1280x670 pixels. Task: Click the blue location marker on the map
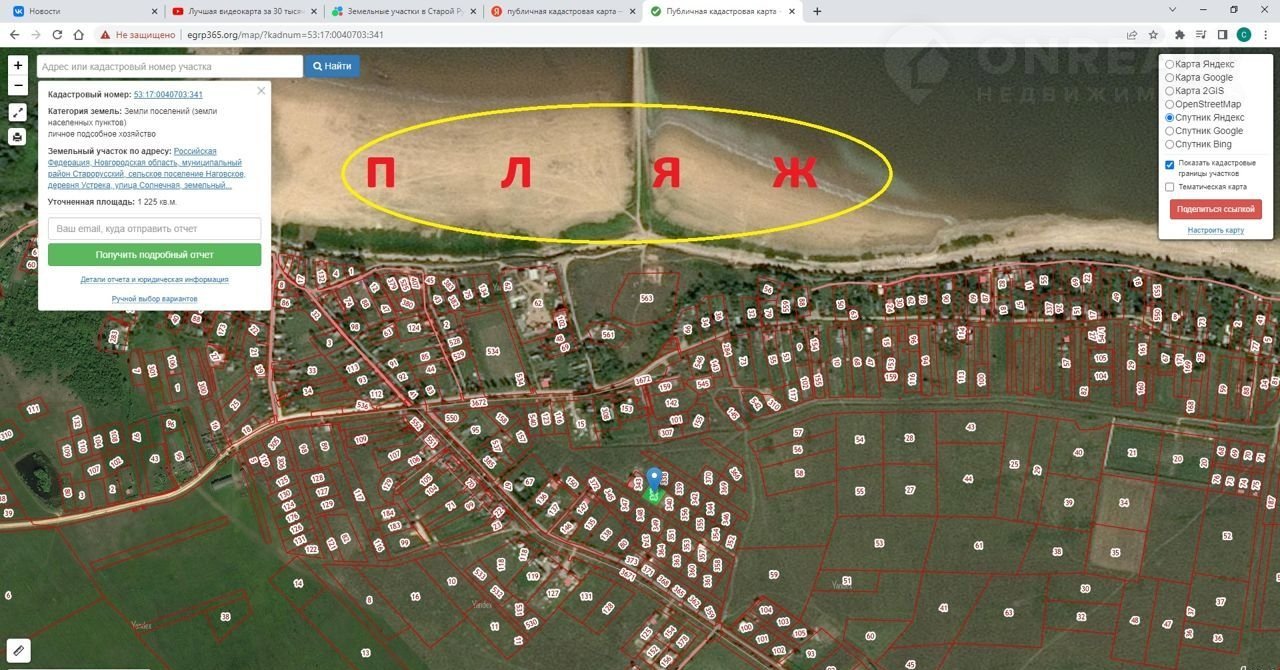pyautogui.click(x=654, y=480)
